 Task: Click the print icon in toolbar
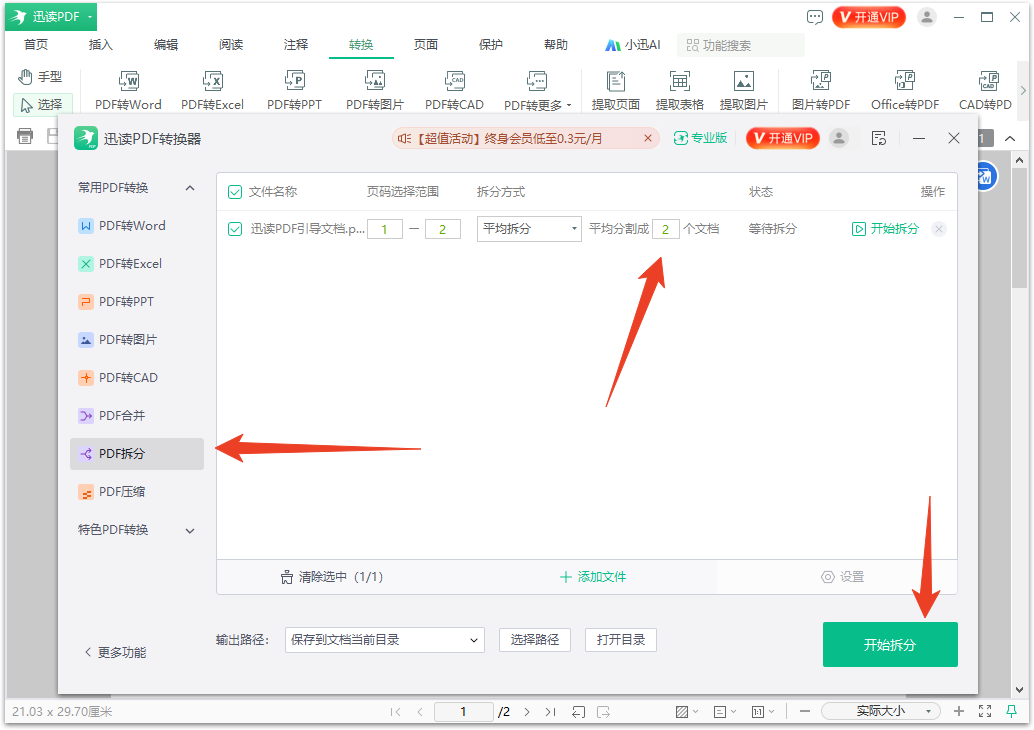[x=25, y=136]
